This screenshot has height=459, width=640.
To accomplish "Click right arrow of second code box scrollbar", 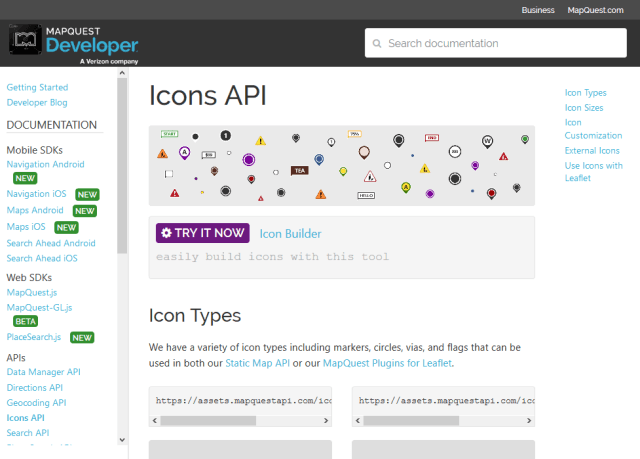I will (x=529, y=421).
